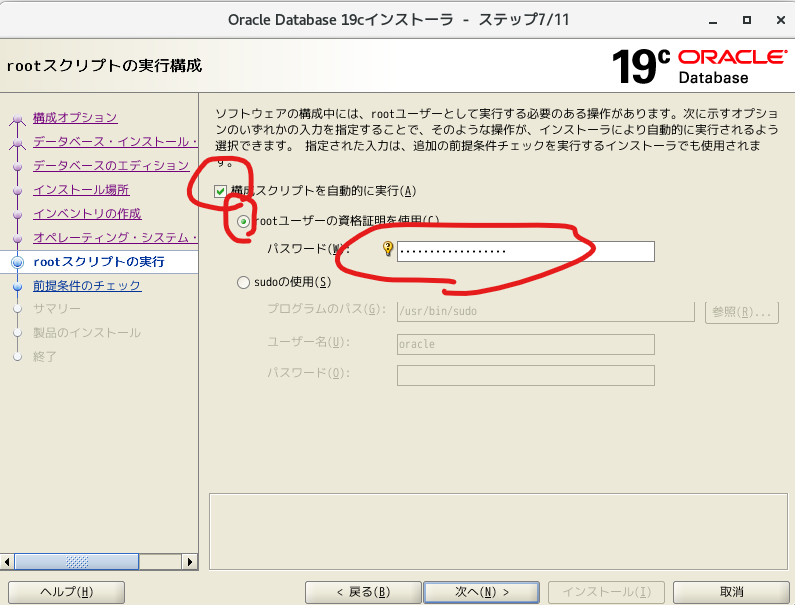Click the root password input field

click(526, 251)
